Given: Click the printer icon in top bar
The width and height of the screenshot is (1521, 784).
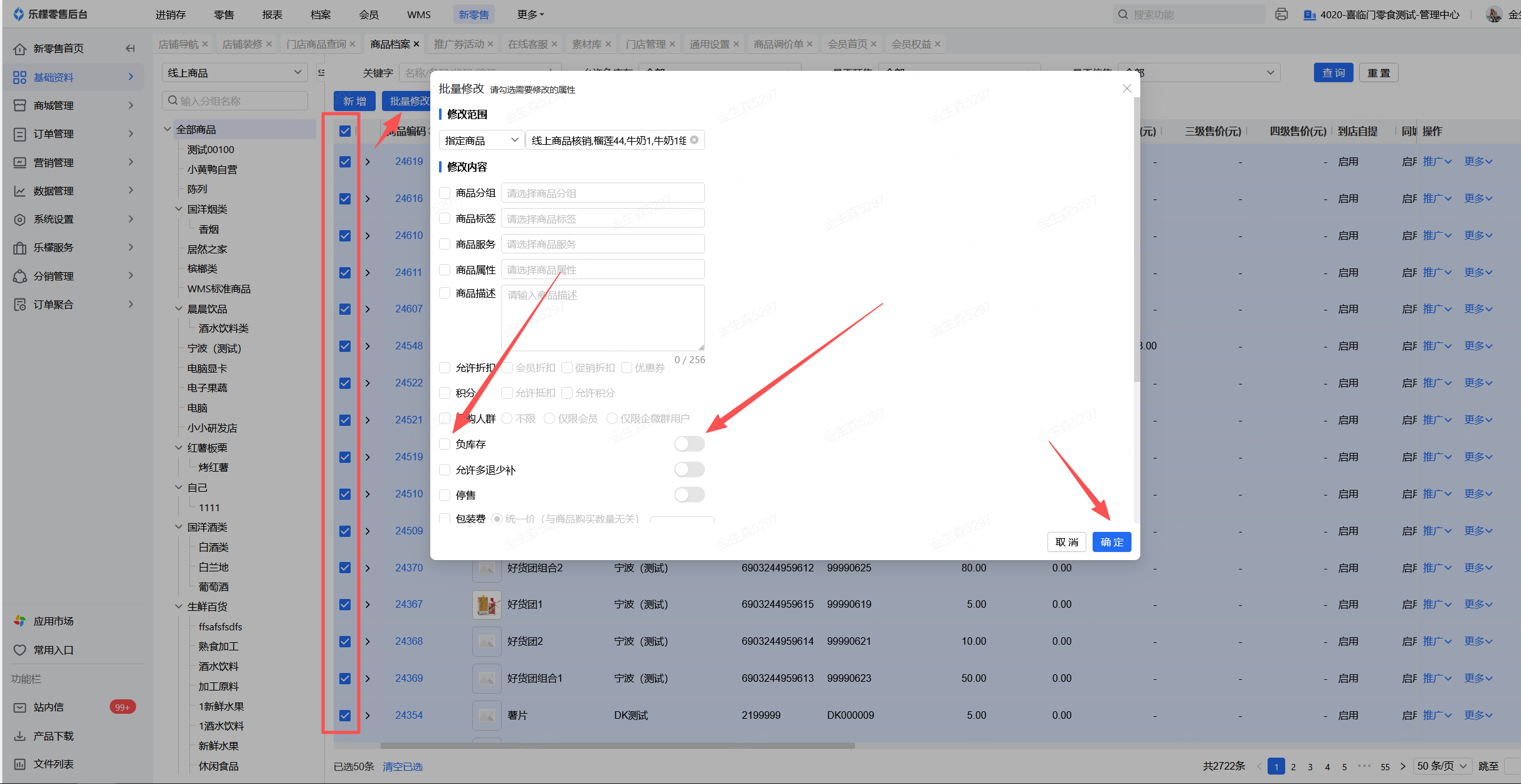Looking at the screenshot, I should [1281, 14].
